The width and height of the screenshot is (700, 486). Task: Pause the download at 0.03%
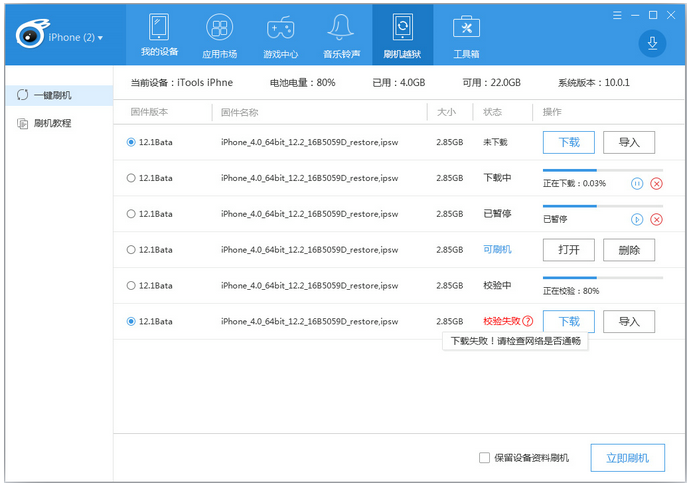click(637, 184)
